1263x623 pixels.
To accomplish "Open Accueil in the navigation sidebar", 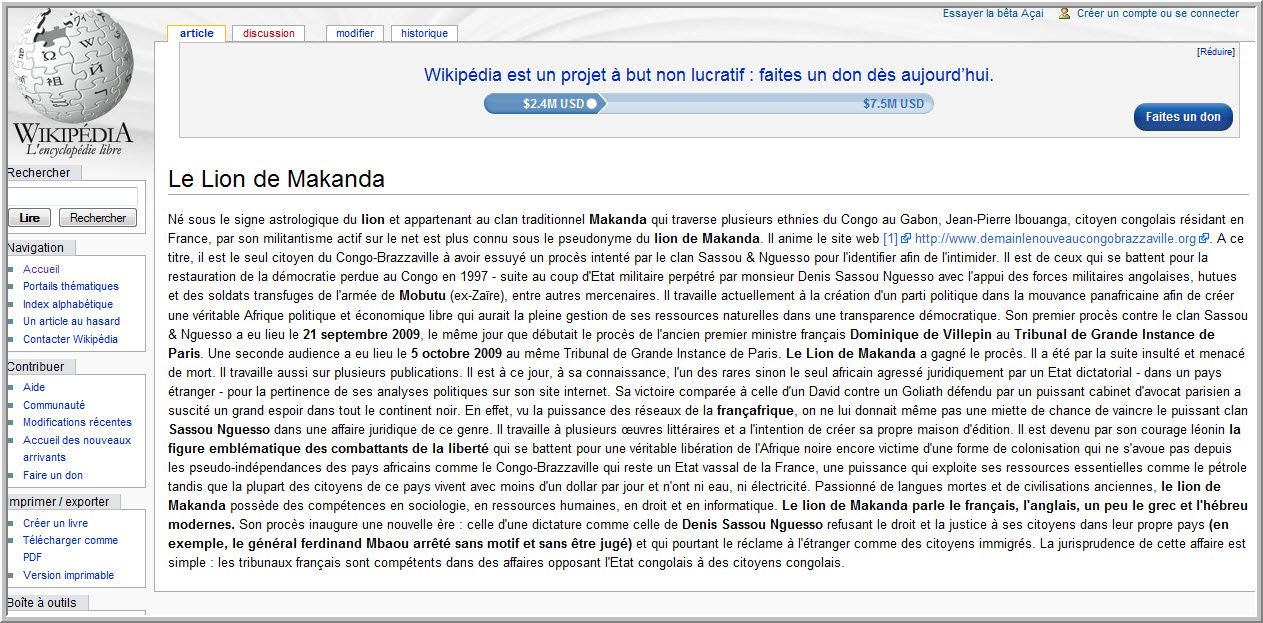I will tap(41, 269).
